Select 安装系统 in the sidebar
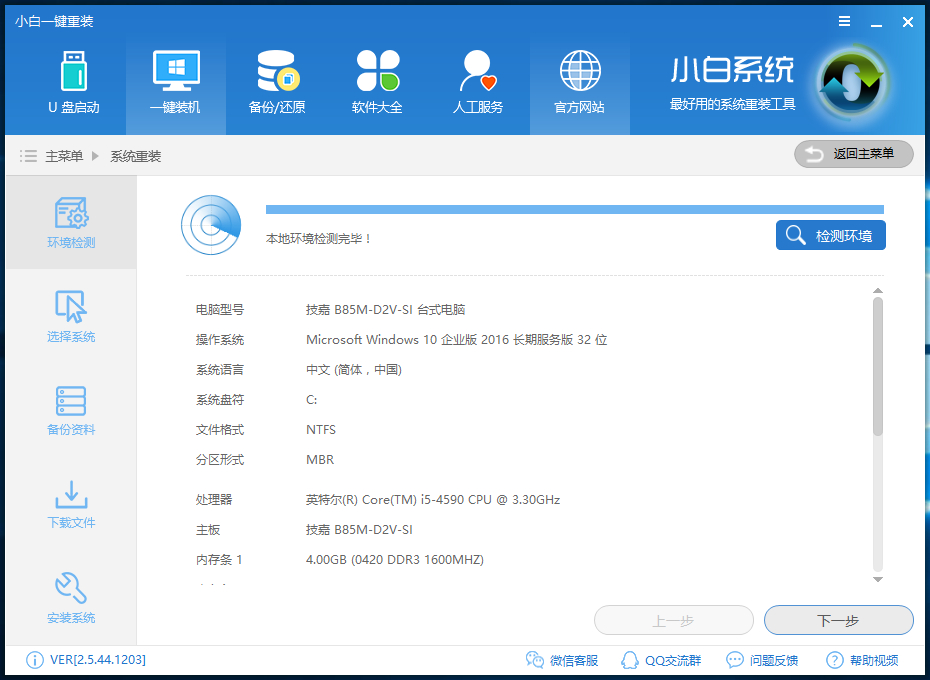The image size is (930, 680). point(70,598)
